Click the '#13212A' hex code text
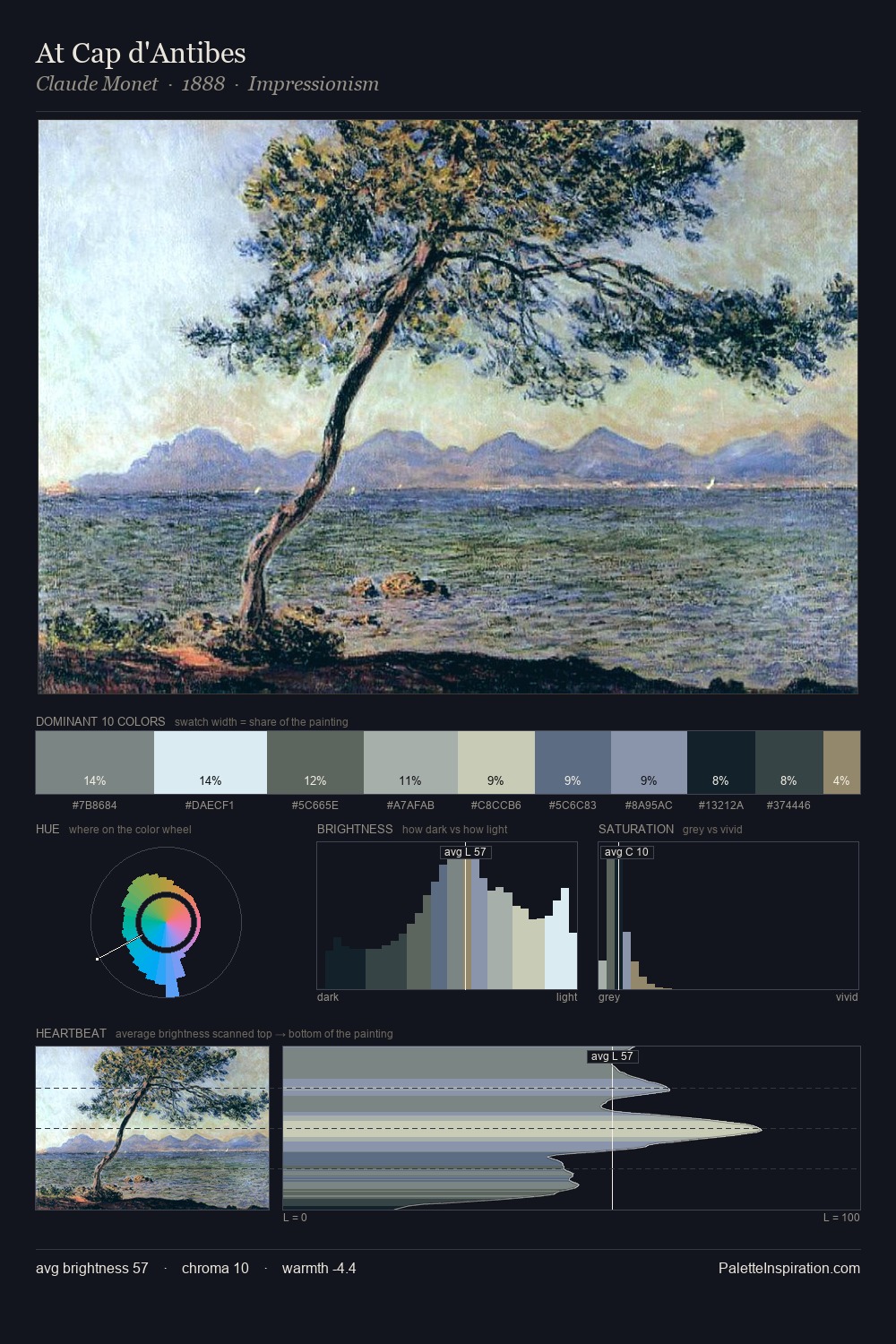 pos(721,805)
